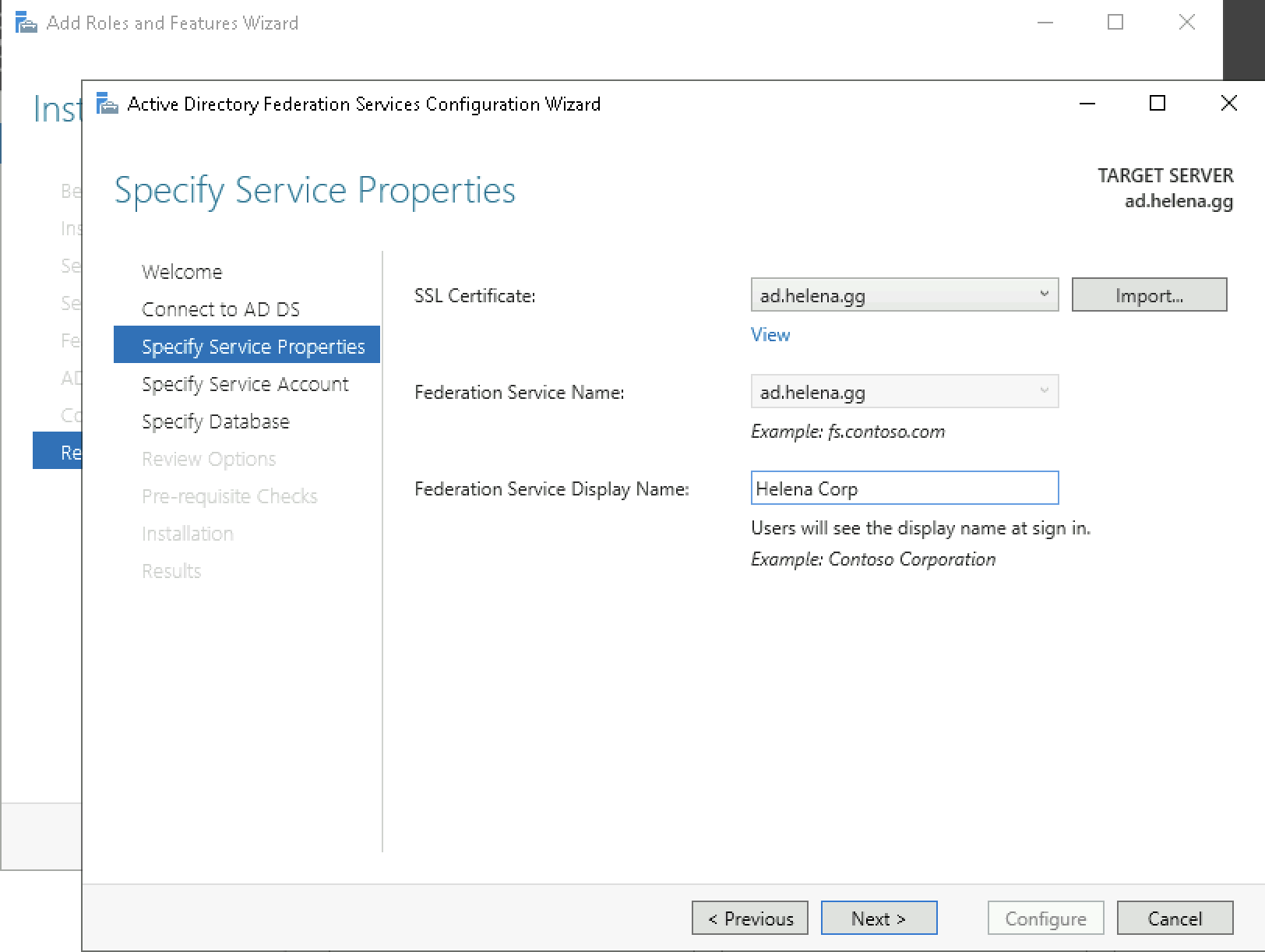The image size is (1265, 952).
Task: Click the View certificate link
Action: (770, 335)
